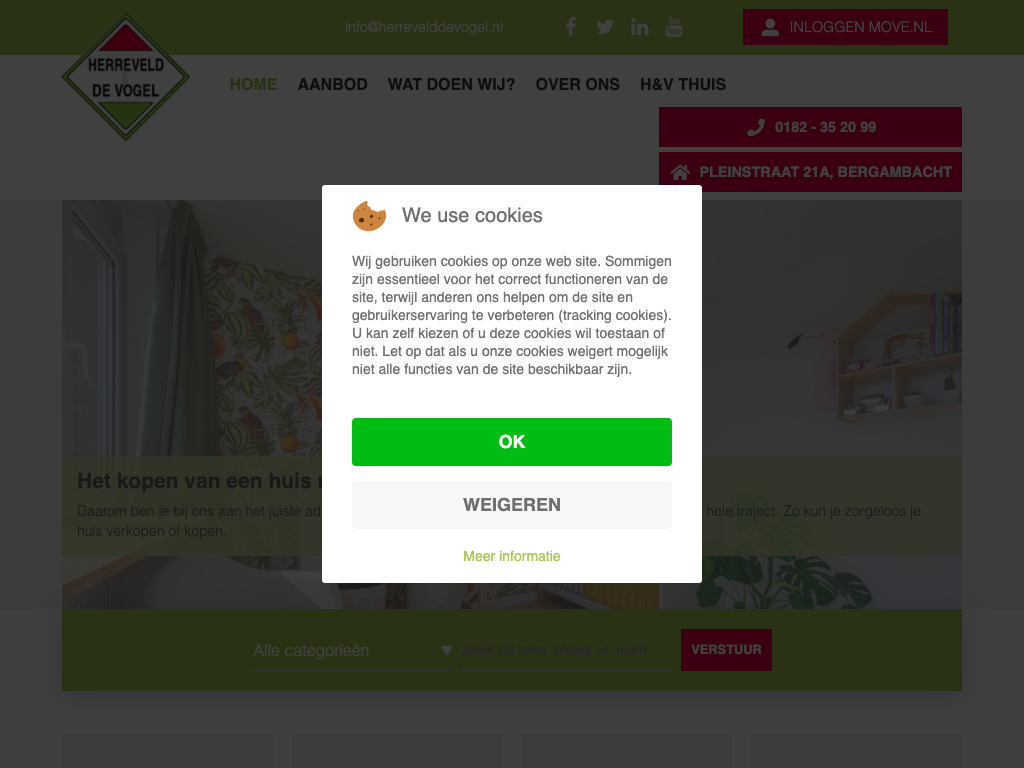
Task: Accept cookies with the green OK button
Action: click(512, 442)
